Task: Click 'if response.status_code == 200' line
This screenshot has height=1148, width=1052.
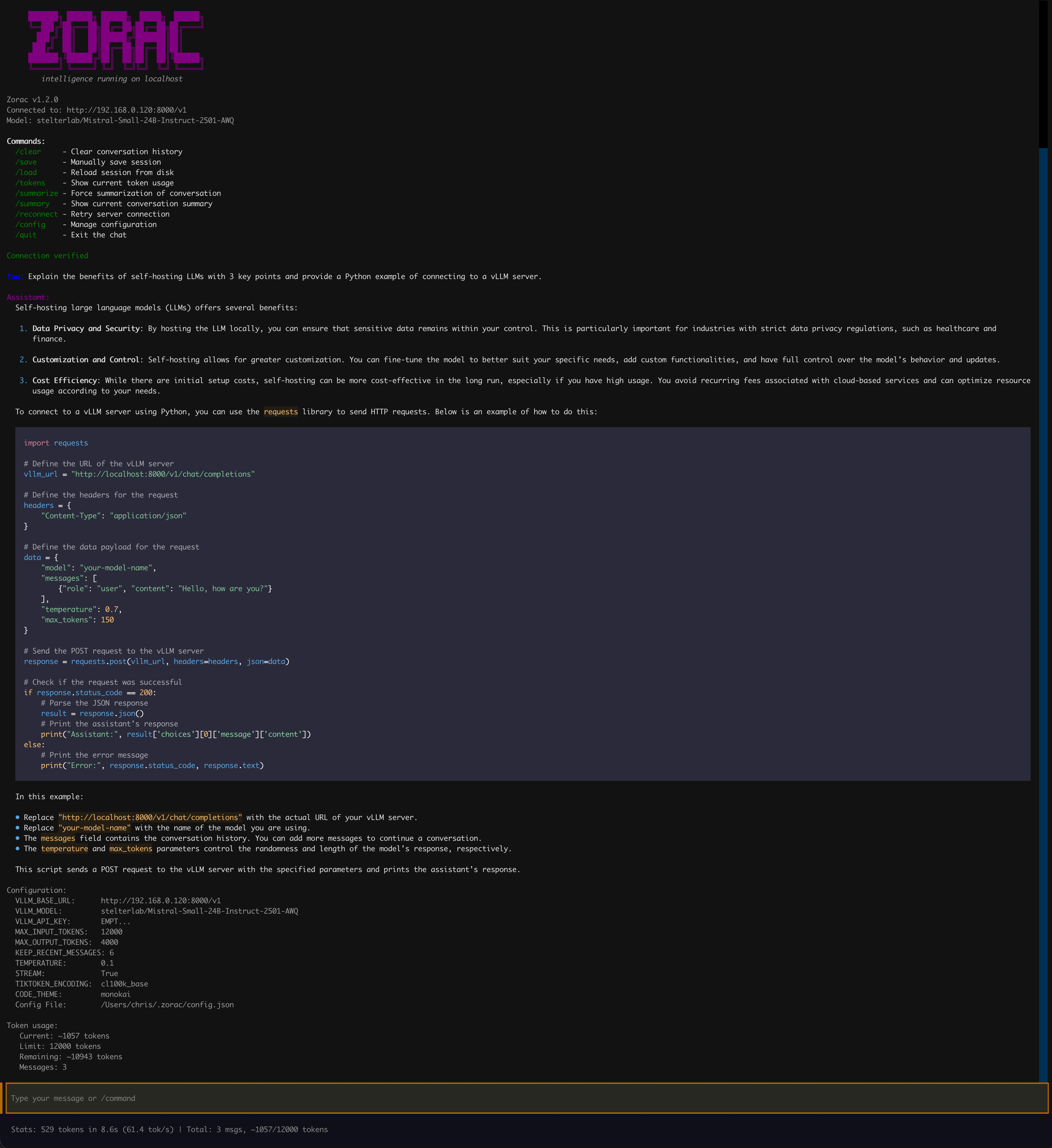Action: click(90, 693)
